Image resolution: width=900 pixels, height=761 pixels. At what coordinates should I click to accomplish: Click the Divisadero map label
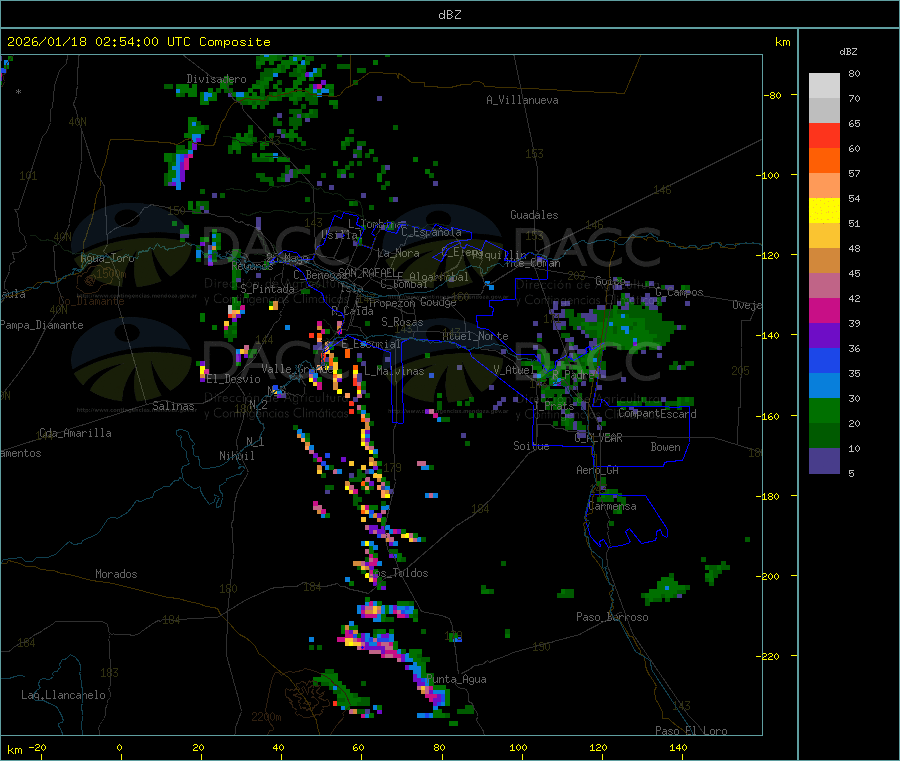point(216,79)
